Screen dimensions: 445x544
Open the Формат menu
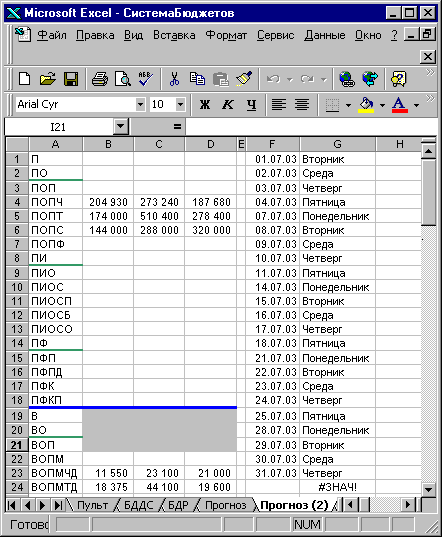tap(226, 35)
